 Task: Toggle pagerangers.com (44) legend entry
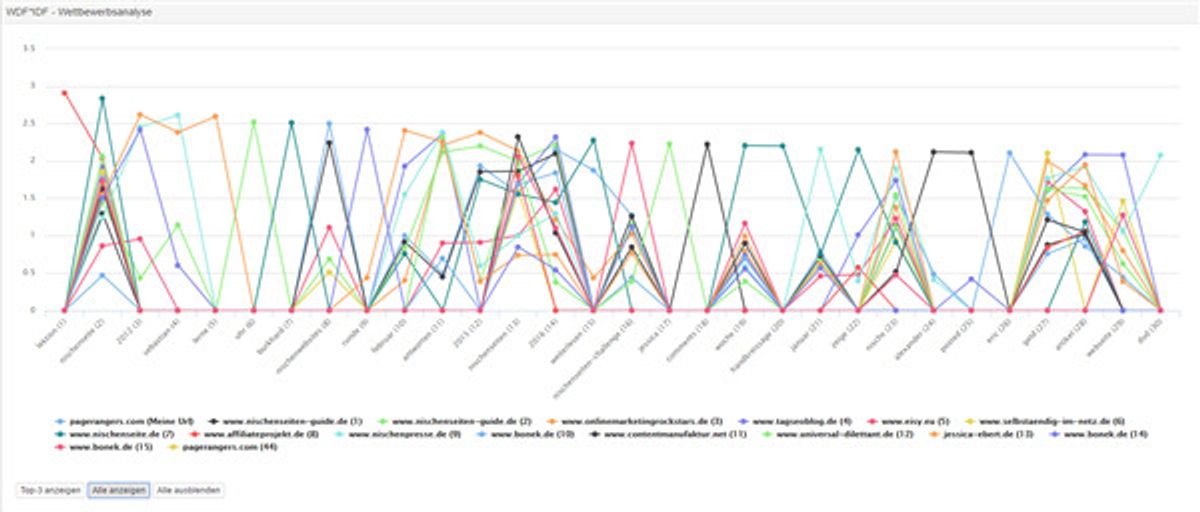223,447
